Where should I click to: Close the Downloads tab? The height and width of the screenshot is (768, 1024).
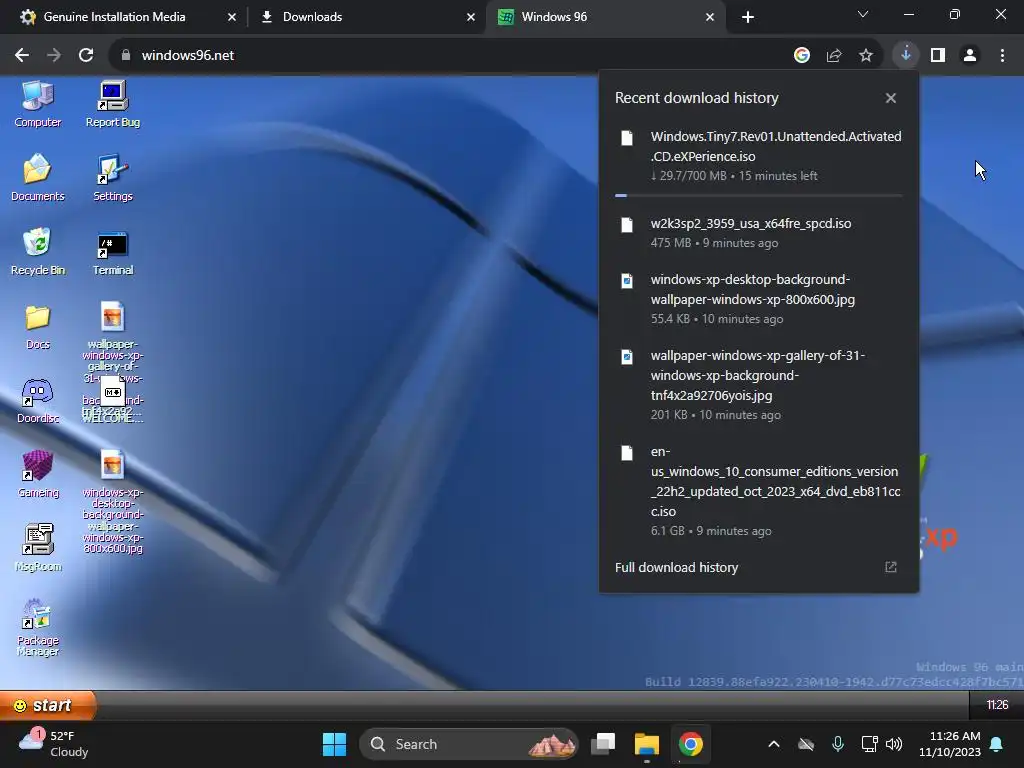click(471, 17)
